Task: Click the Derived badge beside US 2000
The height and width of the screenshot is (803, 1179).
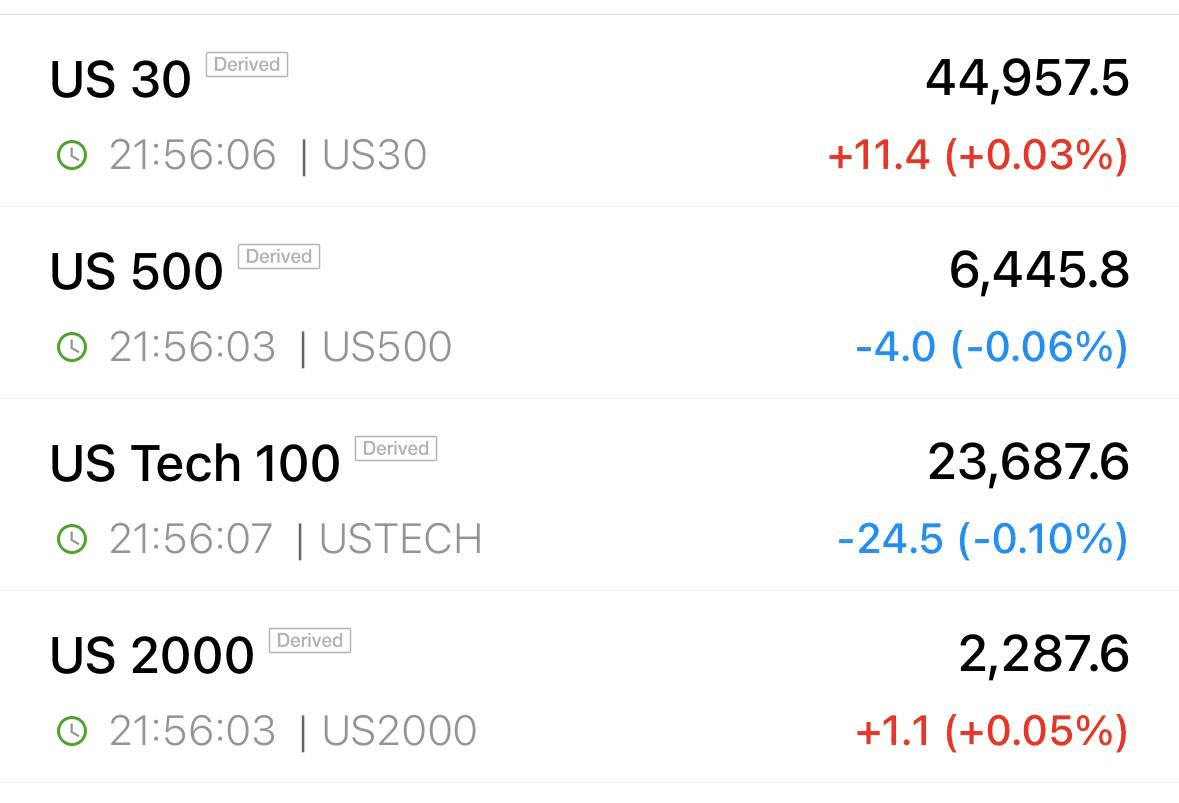Action: tap(310, 640)
